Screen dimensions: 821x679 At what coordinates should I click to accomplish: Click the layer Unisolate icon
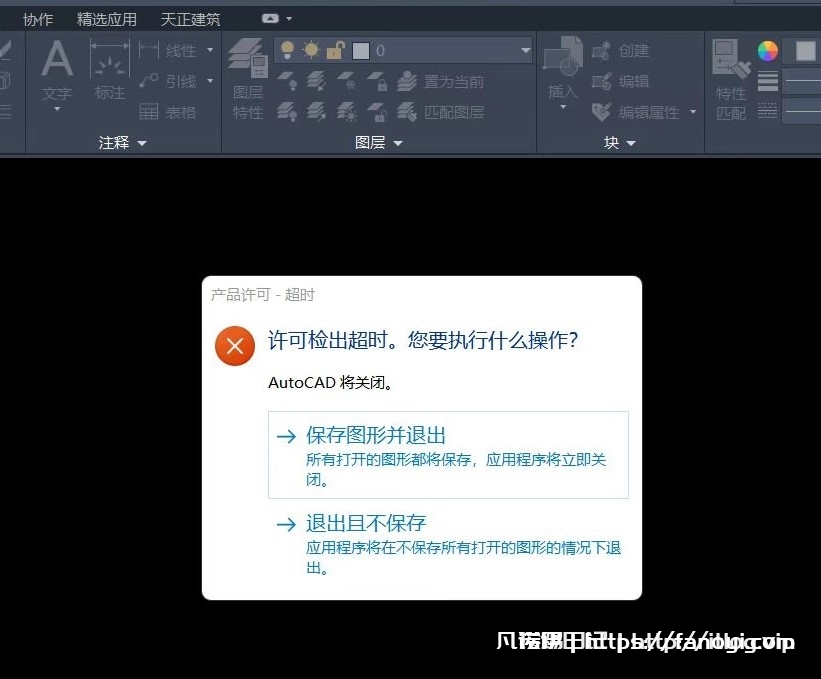coord(316,112)
